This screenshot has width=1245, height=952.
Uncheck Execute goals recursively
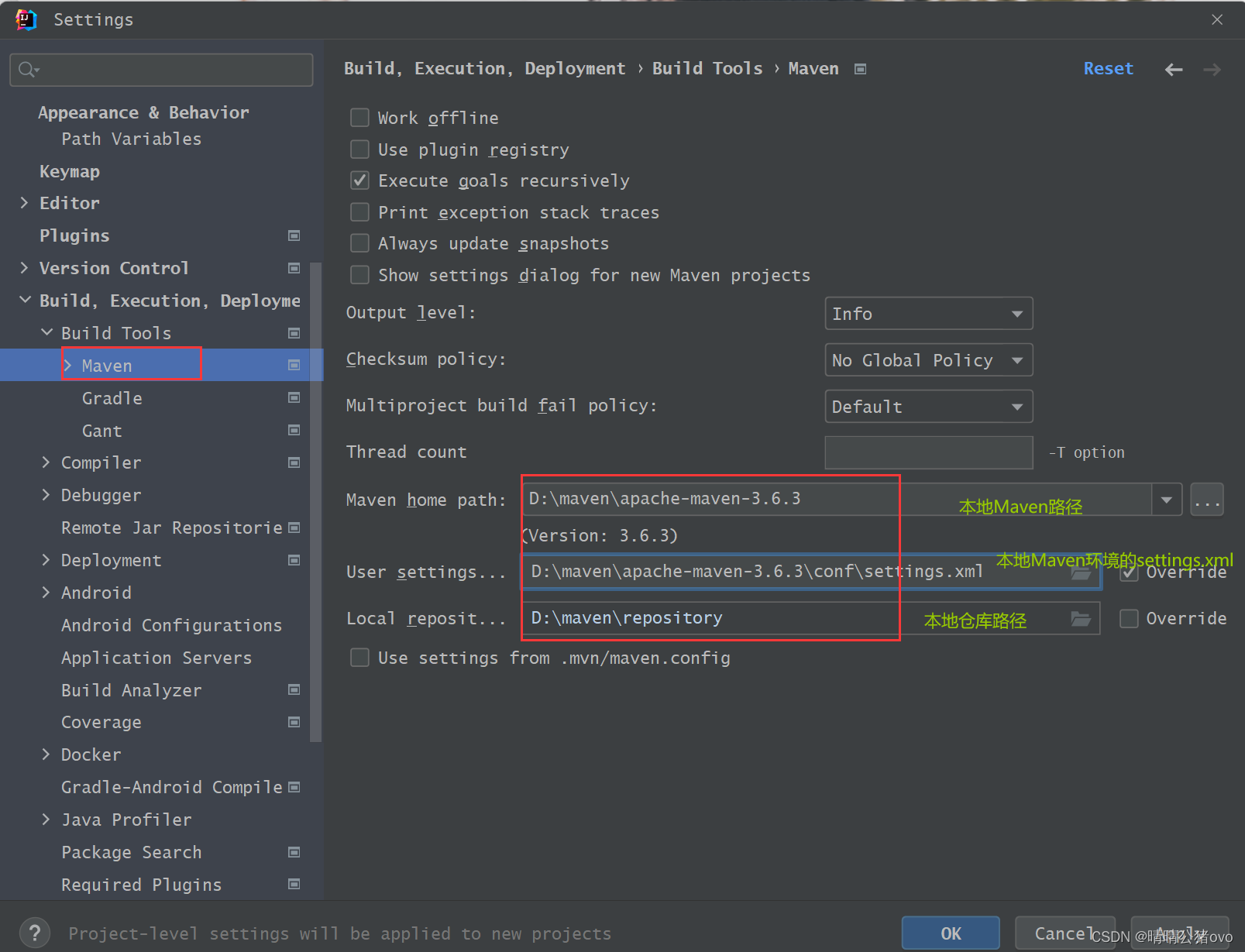(359, 180)
